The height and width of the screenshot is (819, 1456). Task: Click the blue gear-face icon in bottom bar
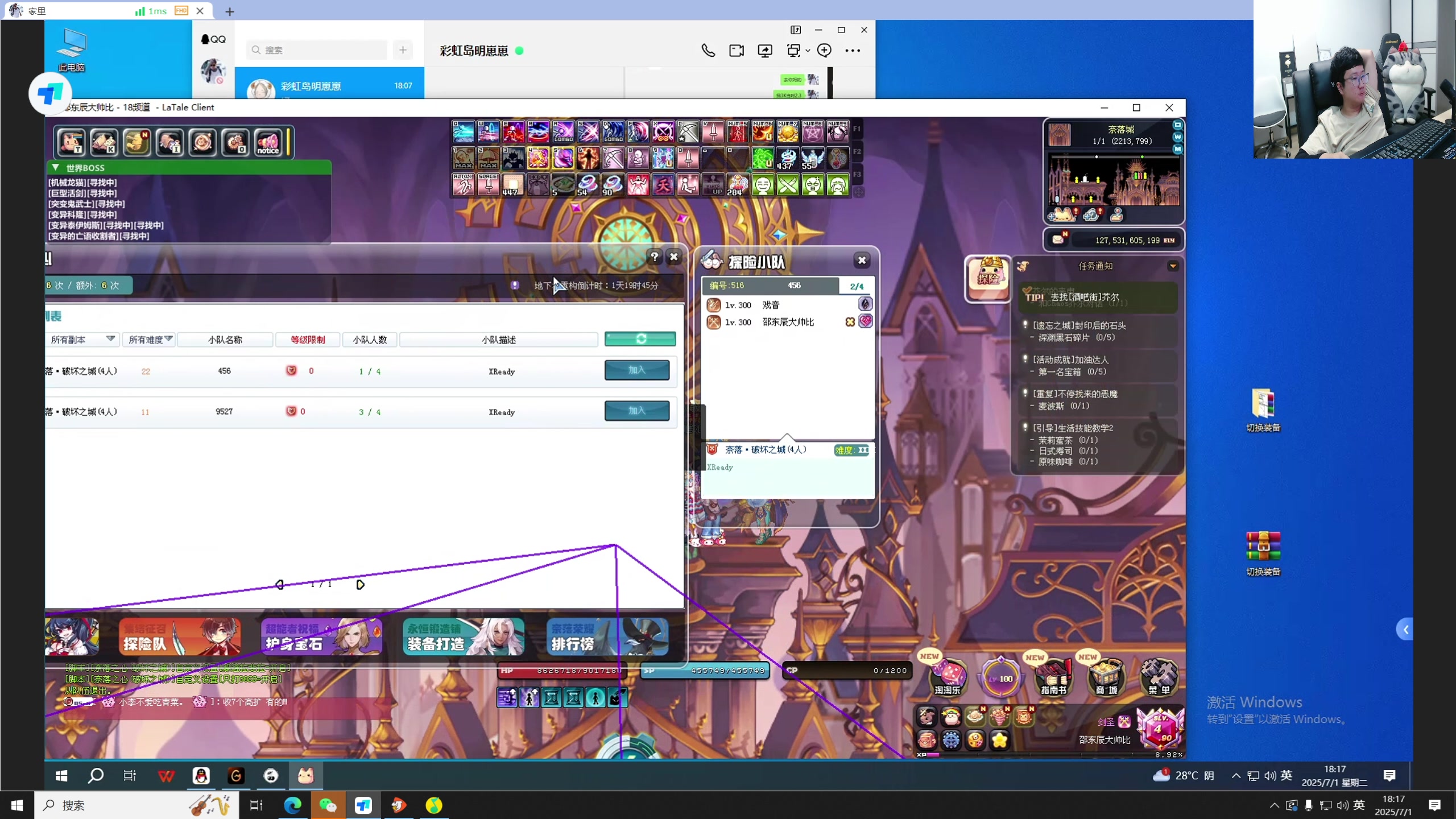pyautogui.click(x=951, y=740)
